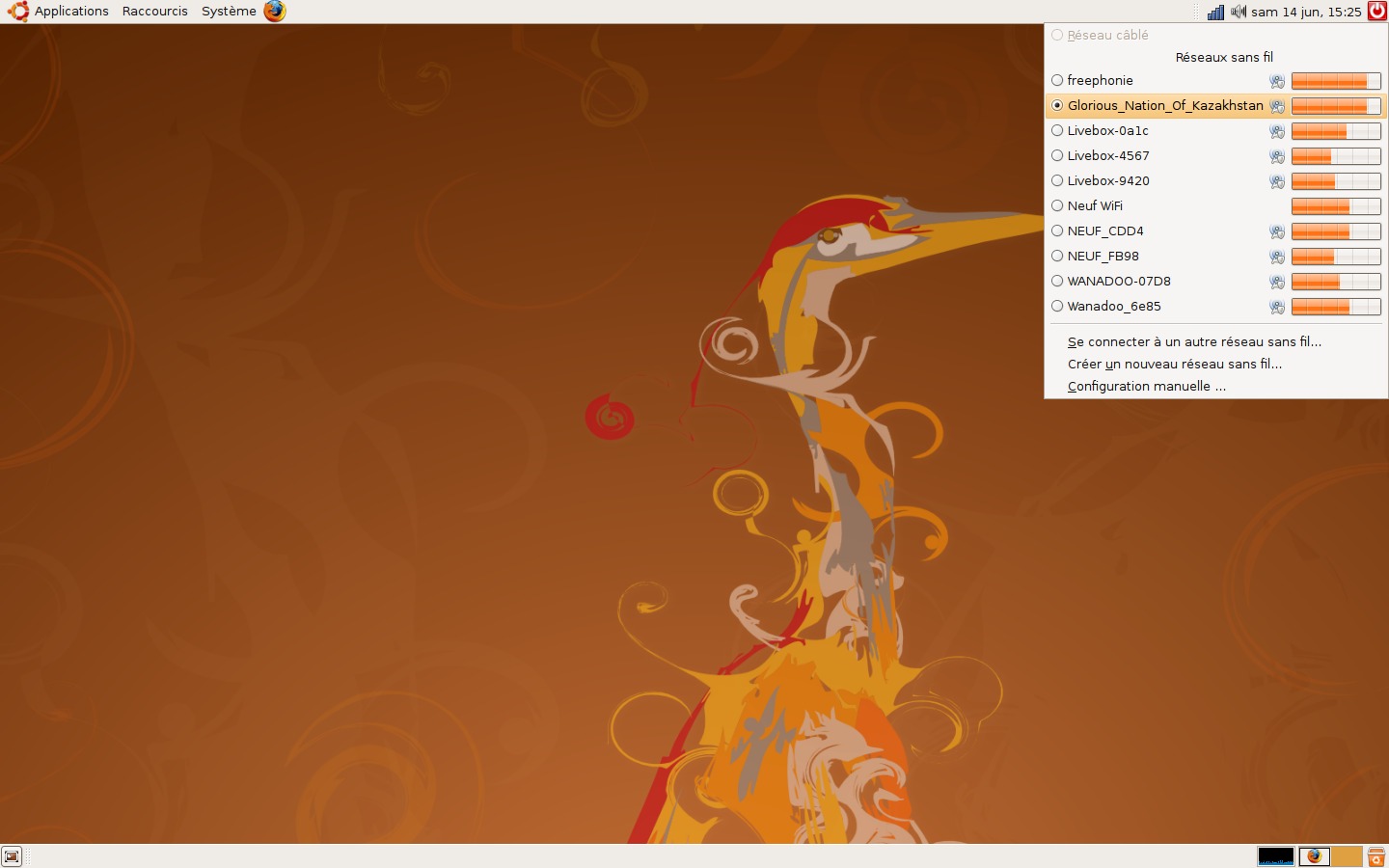This screenshot has height=868, width=1389.
Task: Connect to Livebox-0a1c network
Action: click(1216, 131)
